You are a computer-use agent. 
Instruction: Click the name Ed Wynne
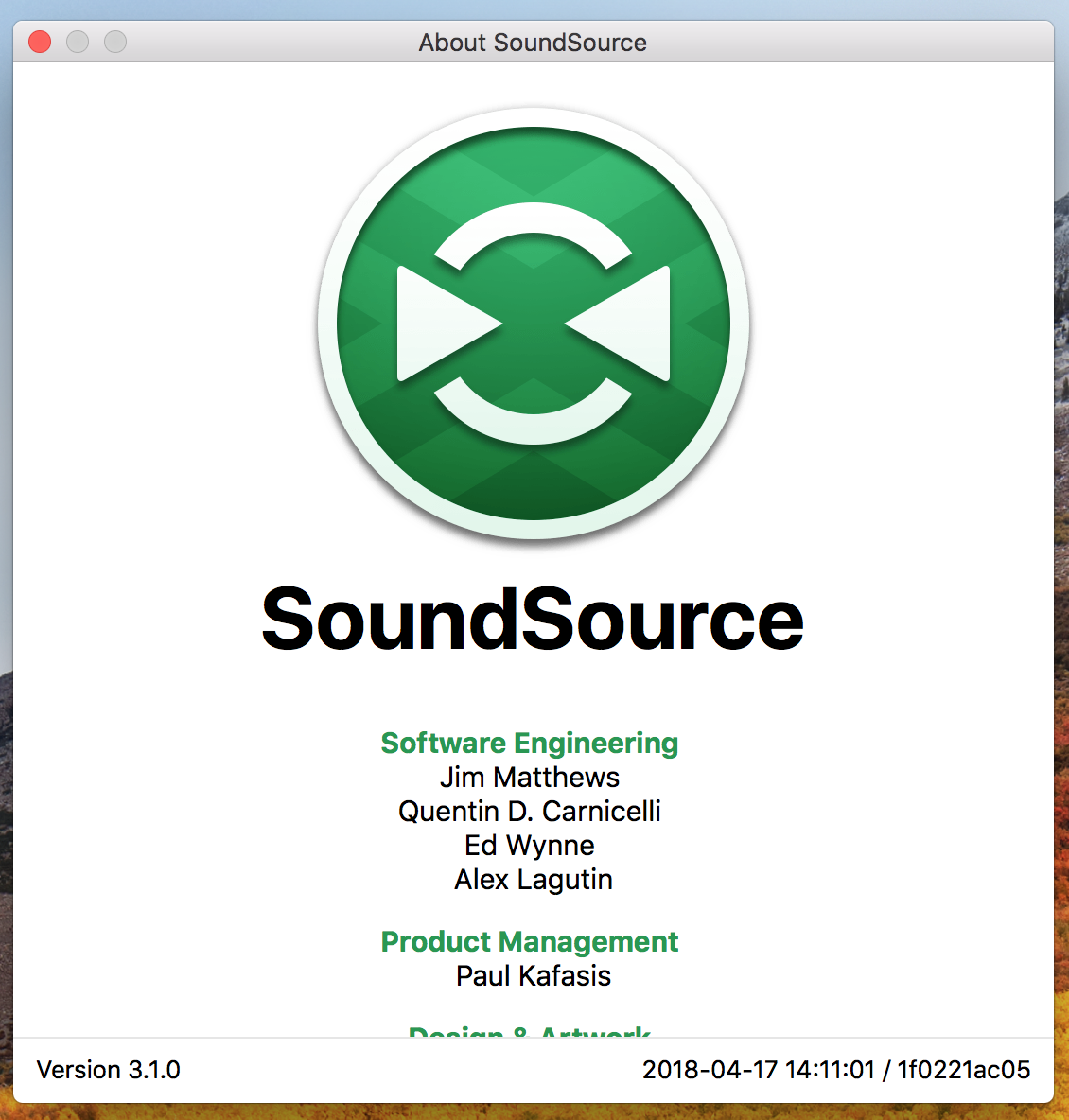coord(530,846)
